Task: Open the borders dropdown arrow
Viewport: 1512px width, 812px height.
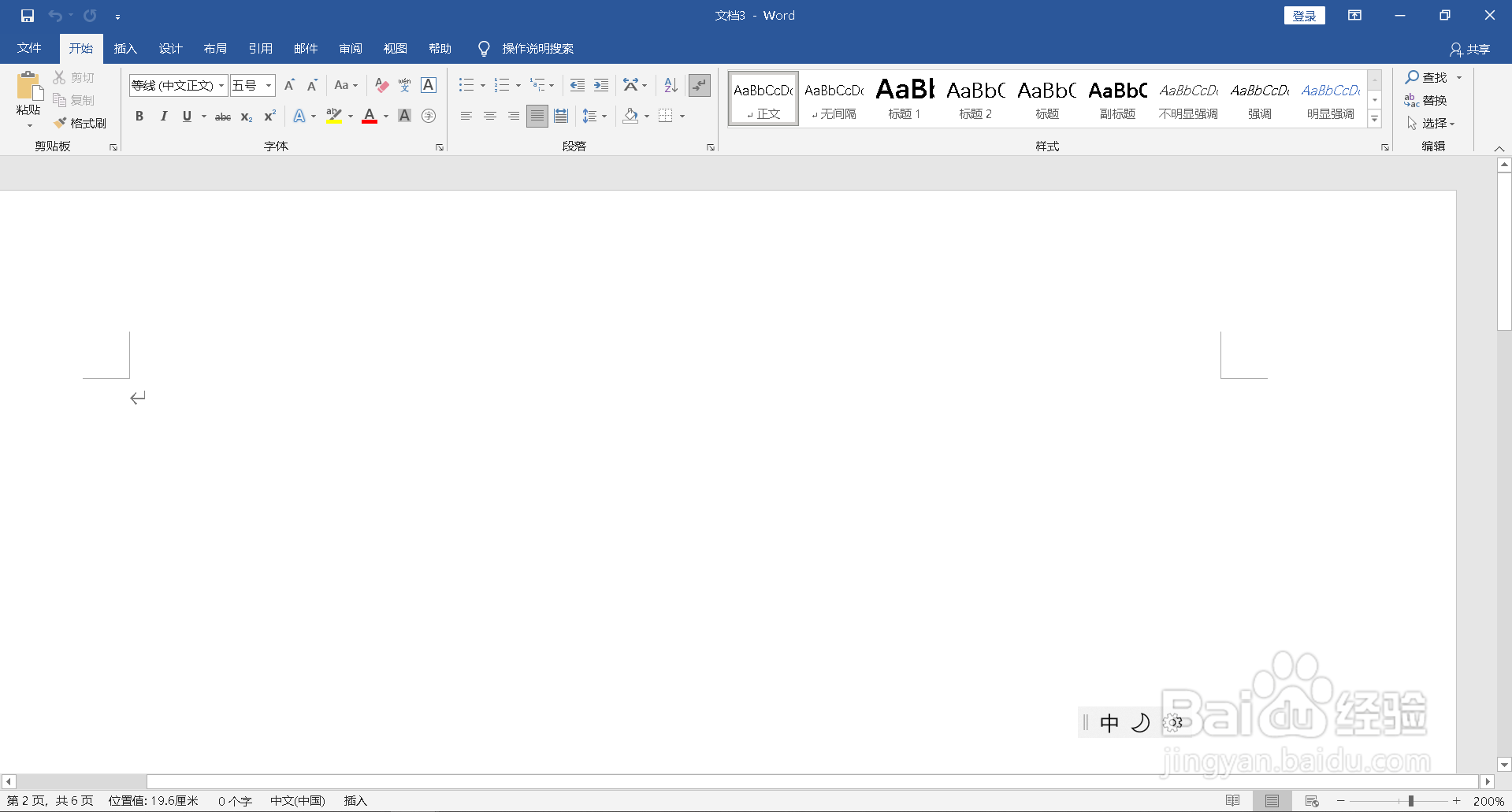Action: pos(682,116)
